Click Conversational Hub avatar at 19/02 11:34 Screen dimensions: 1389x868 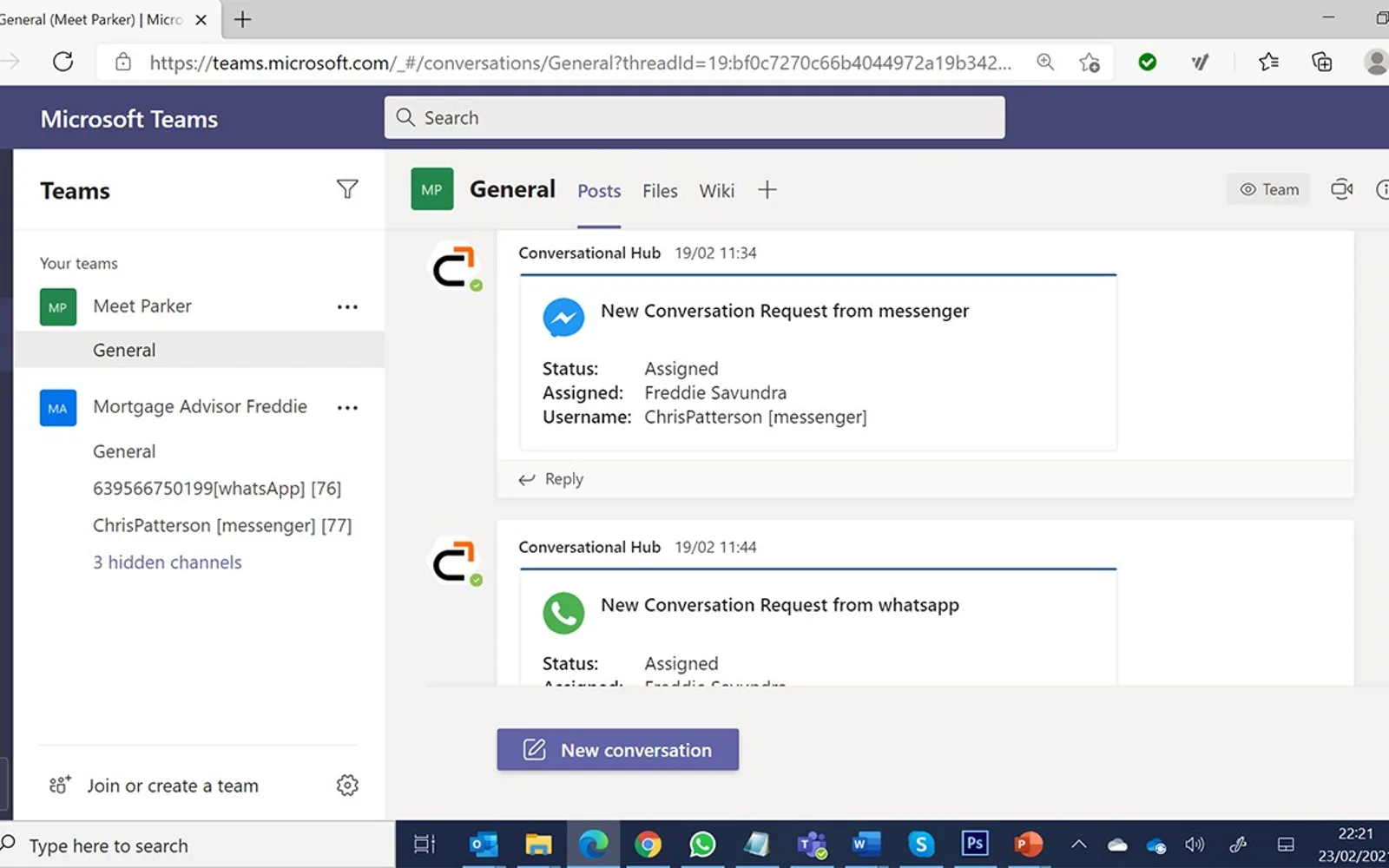[x=454, y=266]
